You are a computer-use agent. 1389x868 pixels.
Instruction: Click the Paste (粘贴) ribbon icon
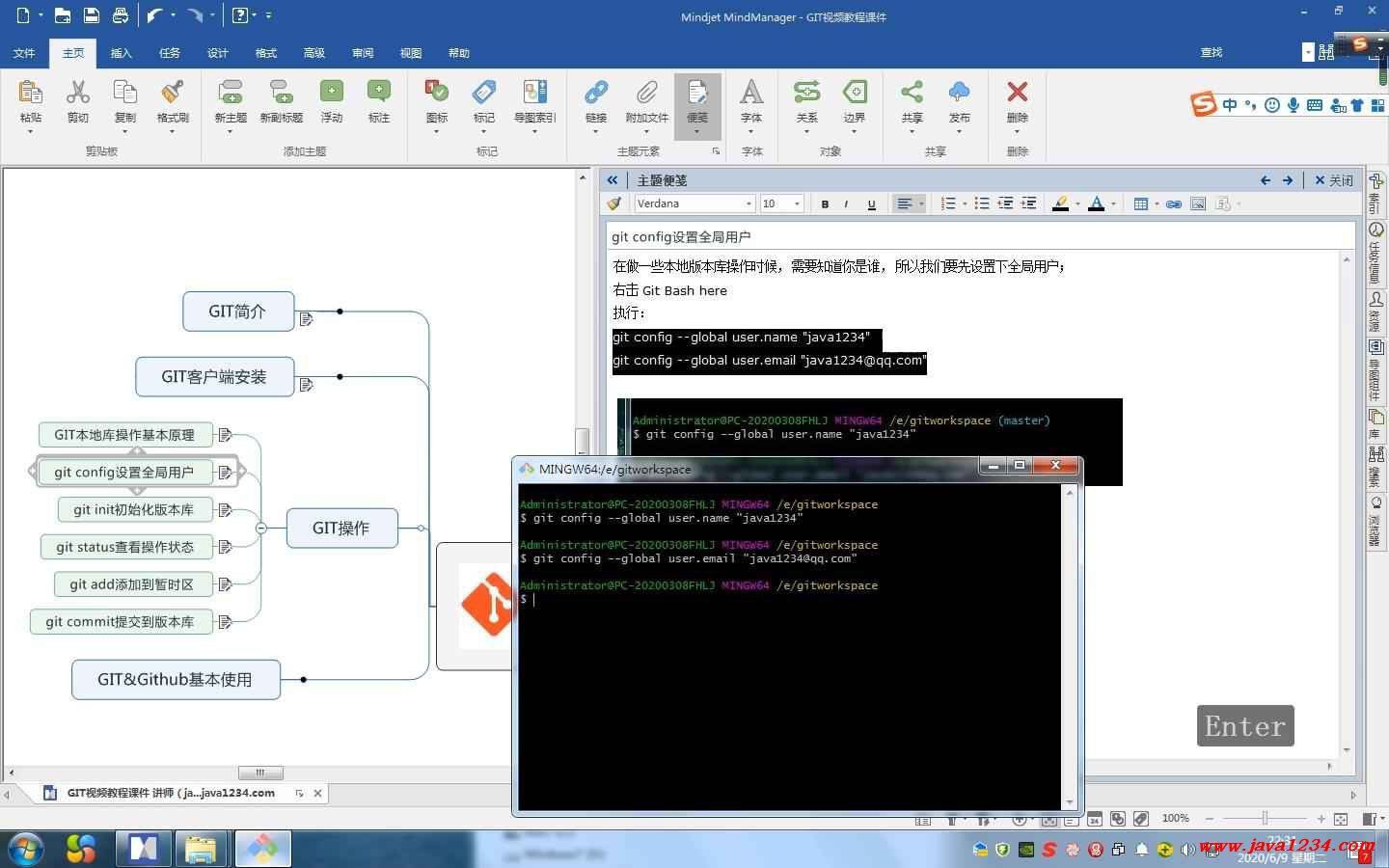click(31, 93)
